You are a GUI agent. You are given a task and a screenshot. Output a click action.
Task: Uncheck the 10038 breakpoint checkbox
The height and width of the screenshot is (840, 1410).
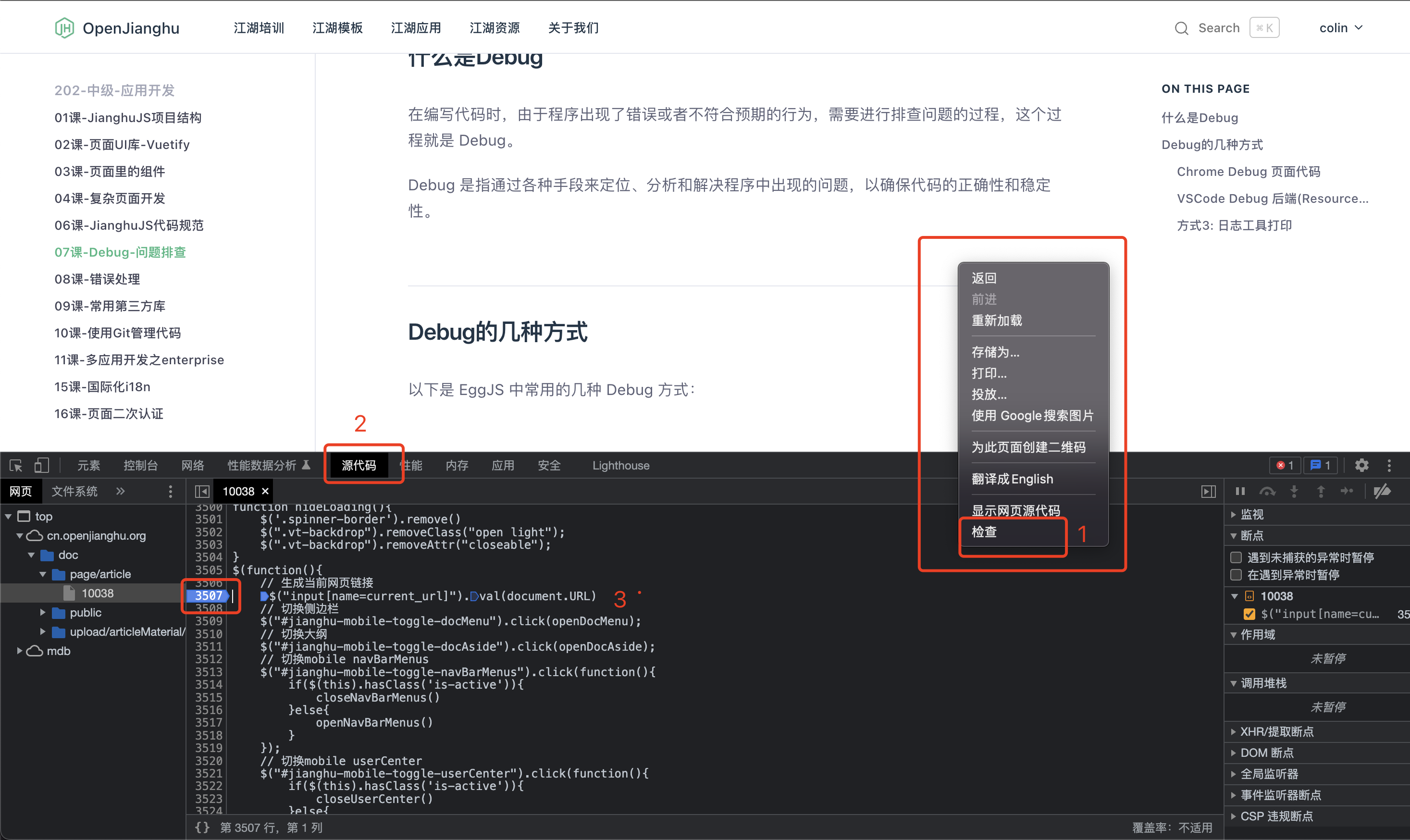pyautogui.click(x=1249, y=614)
